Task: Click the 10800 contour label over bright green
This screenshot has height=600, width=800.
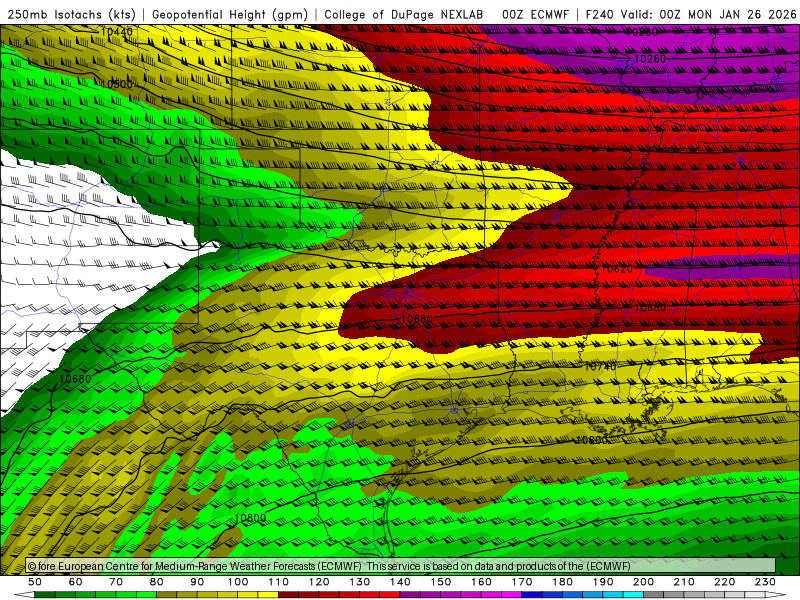Action: (x=250, y=518)
